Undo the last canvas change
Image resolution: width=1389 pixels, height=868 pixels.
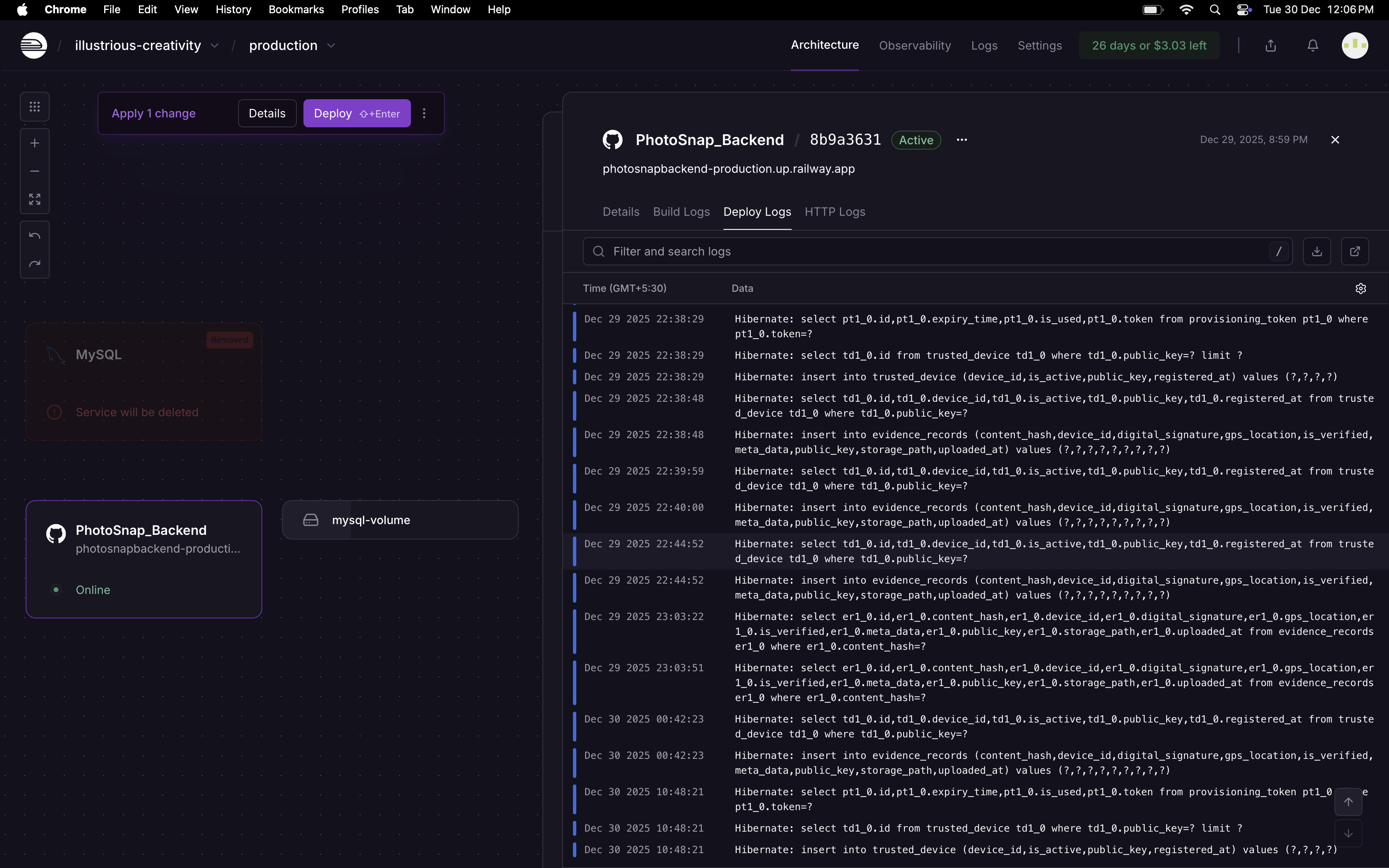click(34, 236)
